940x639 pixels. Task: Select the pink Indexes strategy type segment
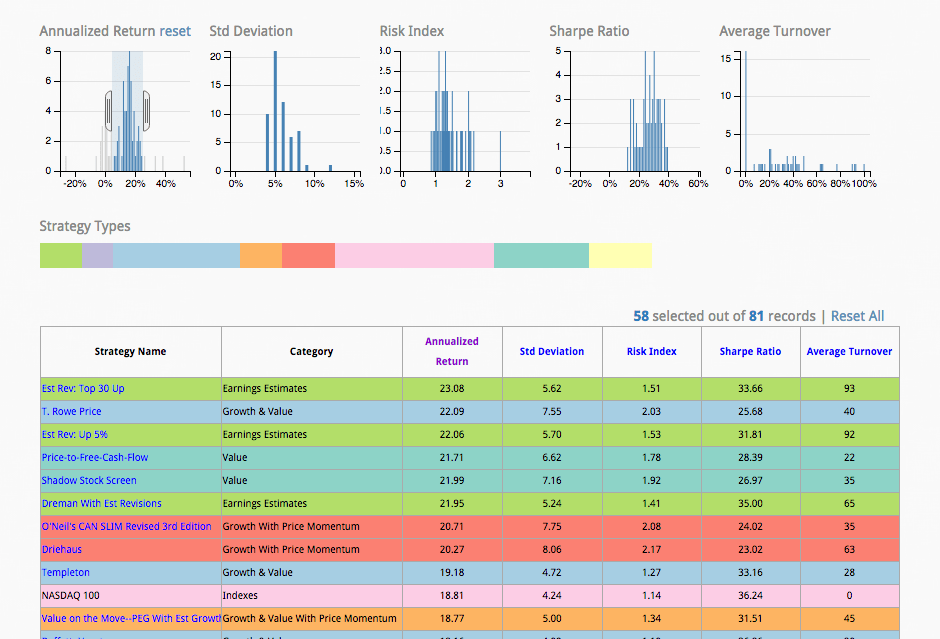click(x=414, y=255)
